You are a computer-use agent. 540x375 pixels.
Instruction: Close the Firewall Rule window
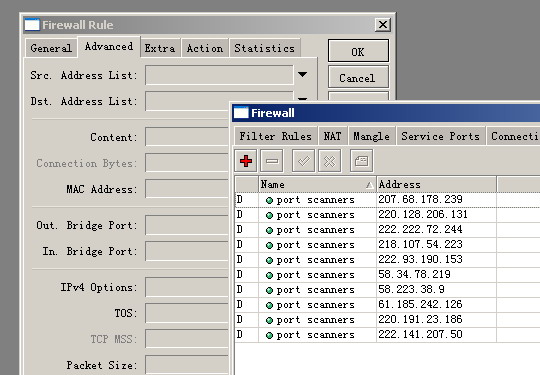pos(383,24)
